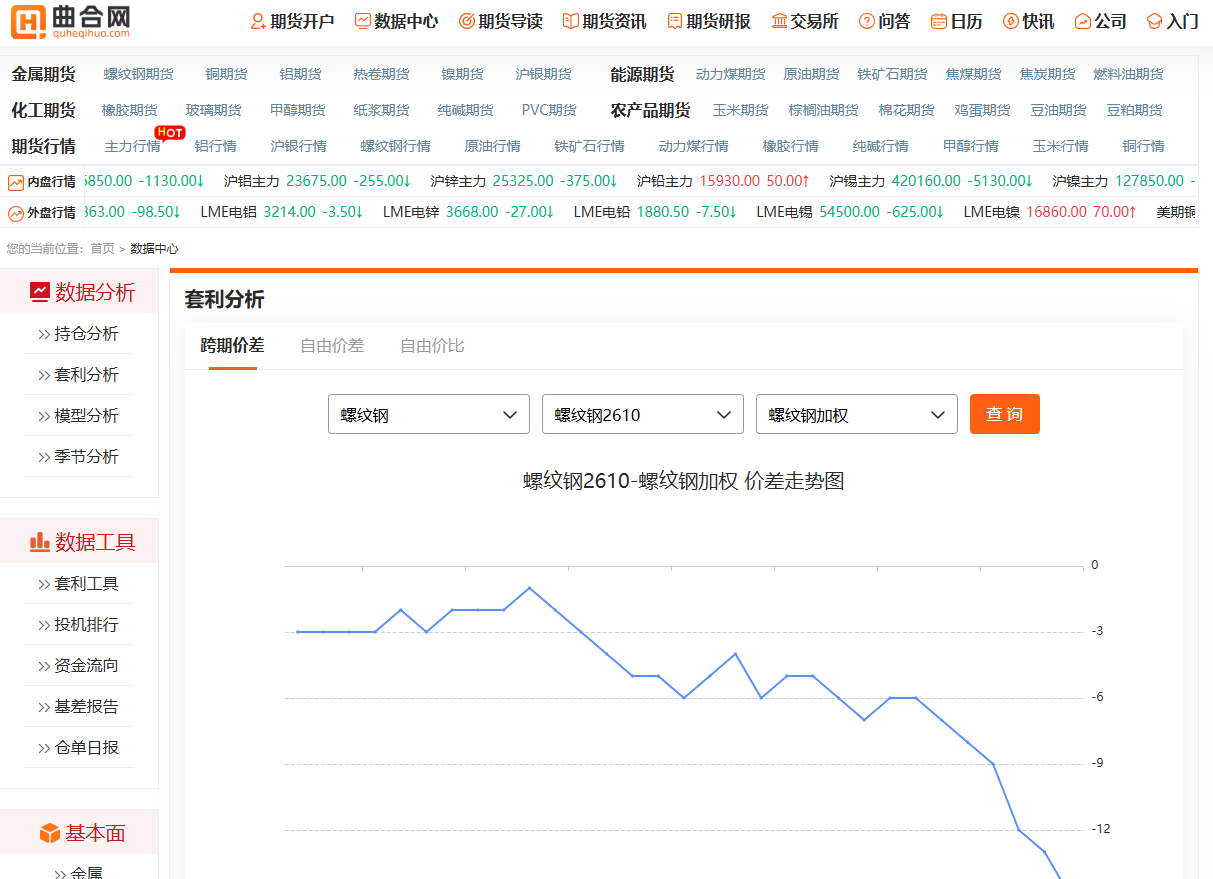This screenshot has width=1213, height=879.
Task: Click the 玻璃期货 link
Action: click(214, 110)
